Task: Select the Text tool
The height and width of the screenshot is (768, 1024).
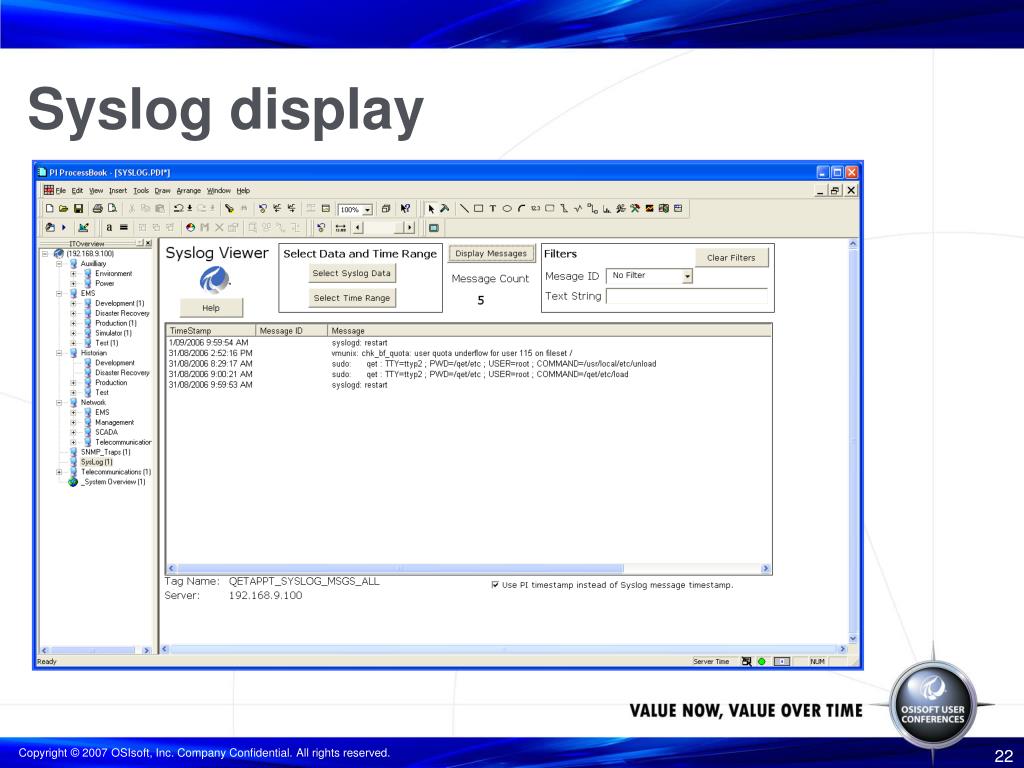Action: pos(492,209)
